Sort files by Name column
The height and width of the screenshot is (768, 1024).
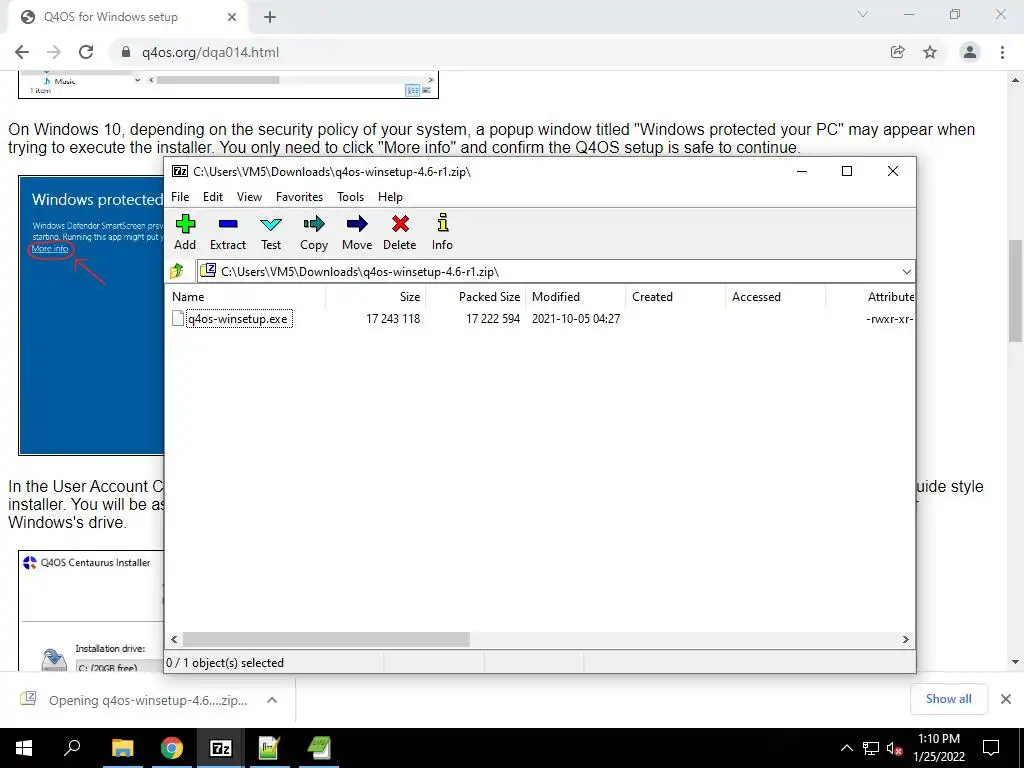tap(247, 296)
